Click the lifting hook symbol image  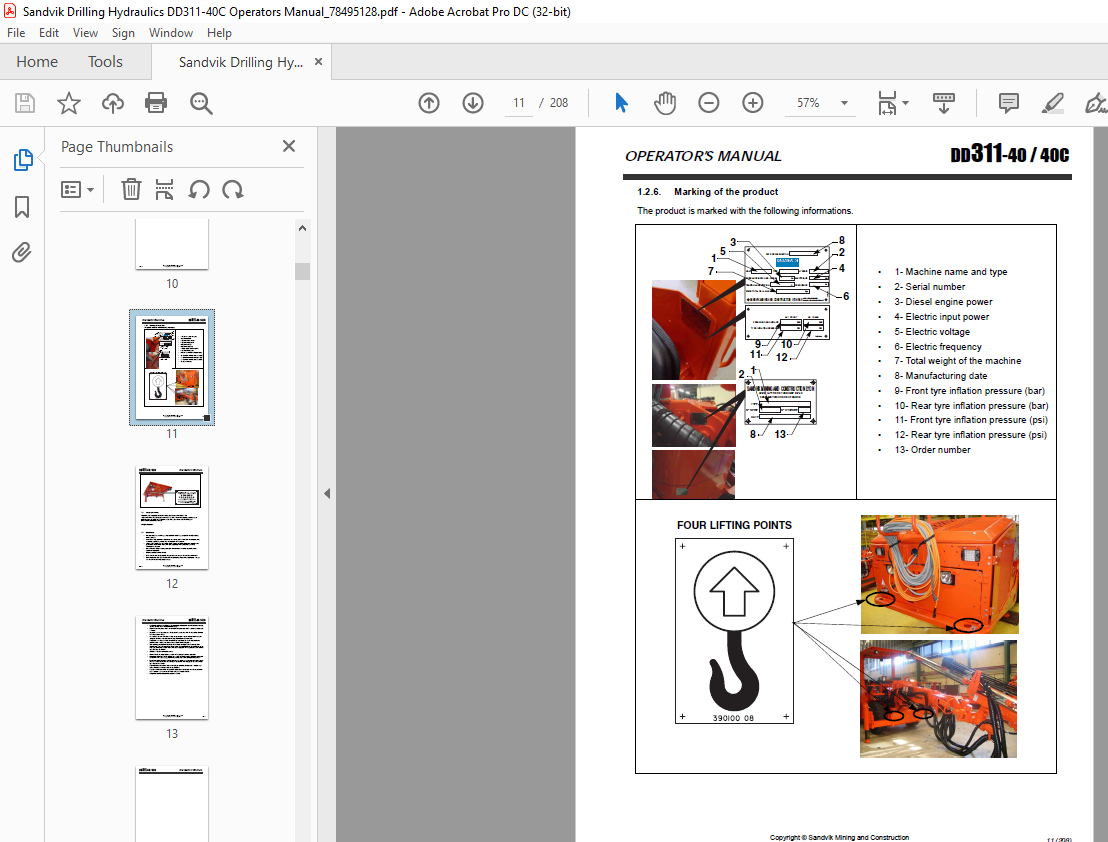tap(734, 631)
